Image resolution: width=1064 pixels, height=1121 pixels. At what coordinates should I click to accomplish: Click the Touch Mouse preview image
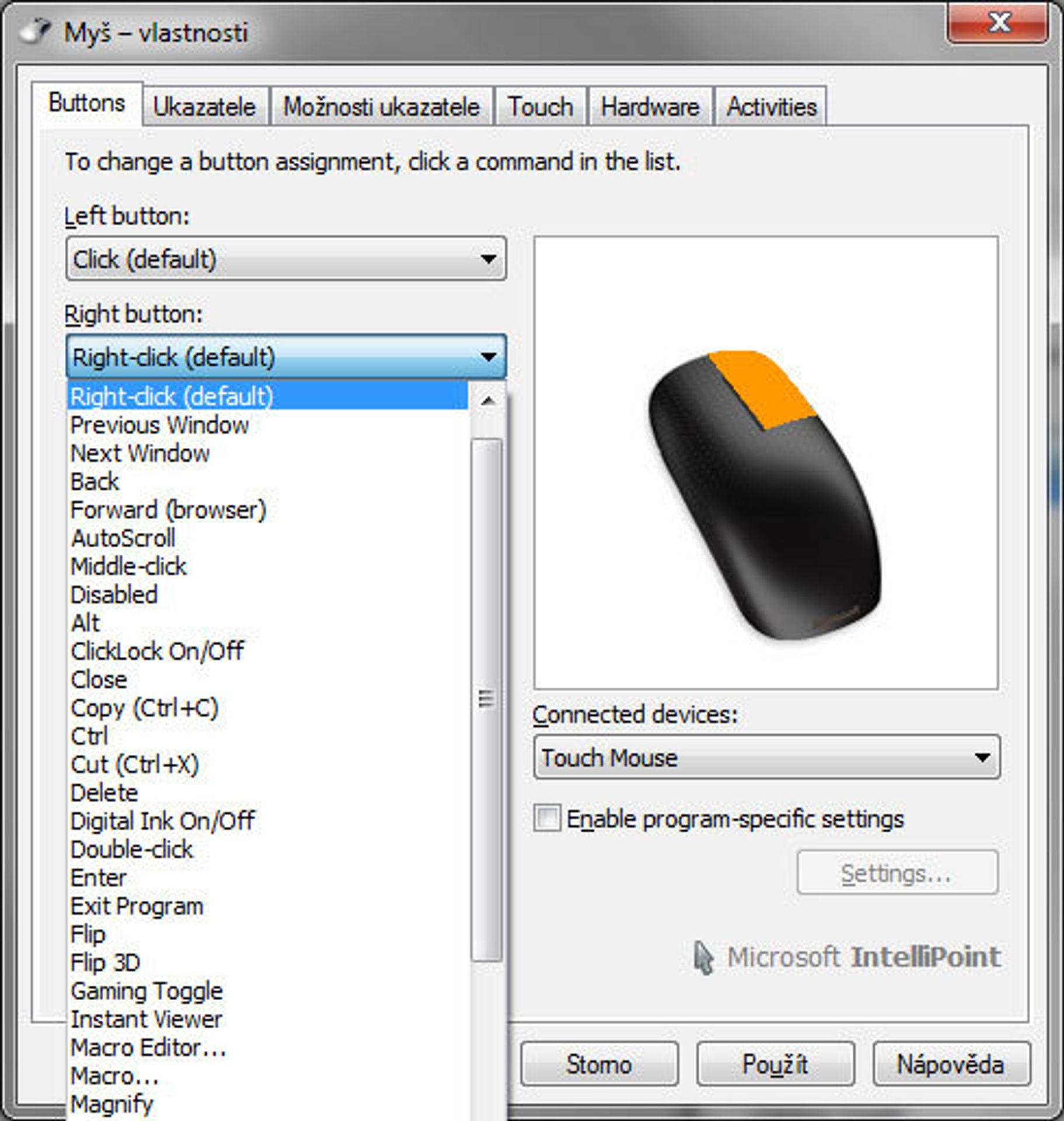tap(766, 462)
